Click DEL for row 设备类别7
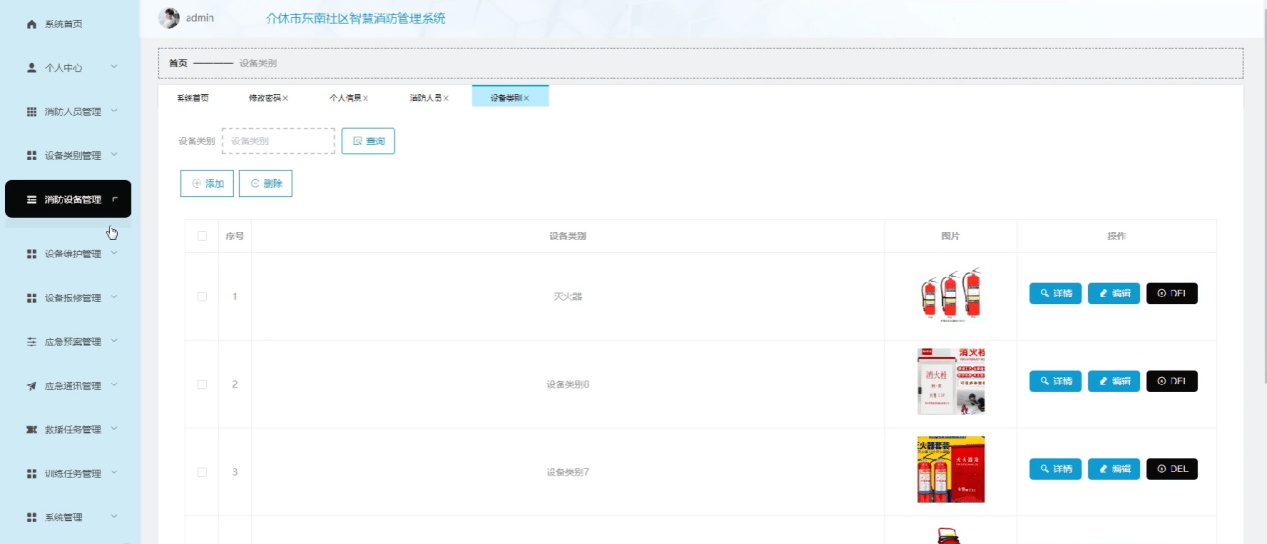Viewport: 1267px width, 544px height. click(x=1172, y=469)
